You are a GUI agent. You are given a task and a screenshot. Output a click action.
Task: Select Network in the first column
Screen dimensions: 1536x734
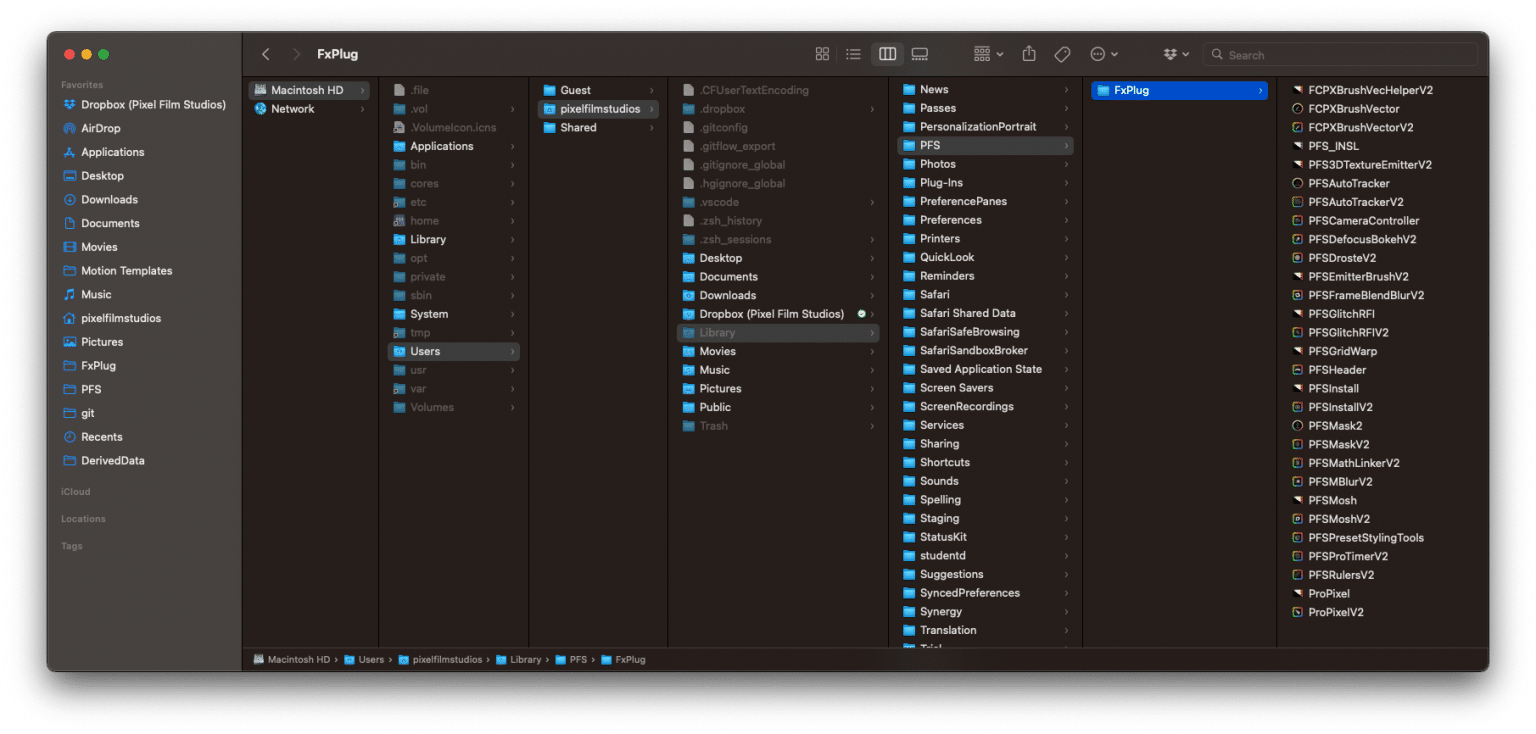pos(309,109)
